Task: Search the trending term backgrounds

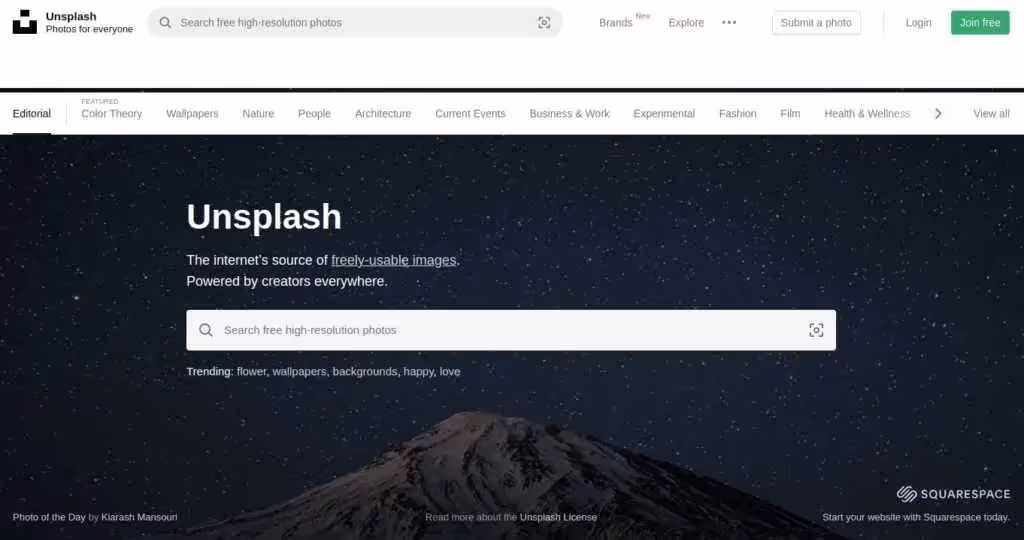Action: (x=364, y=372)
